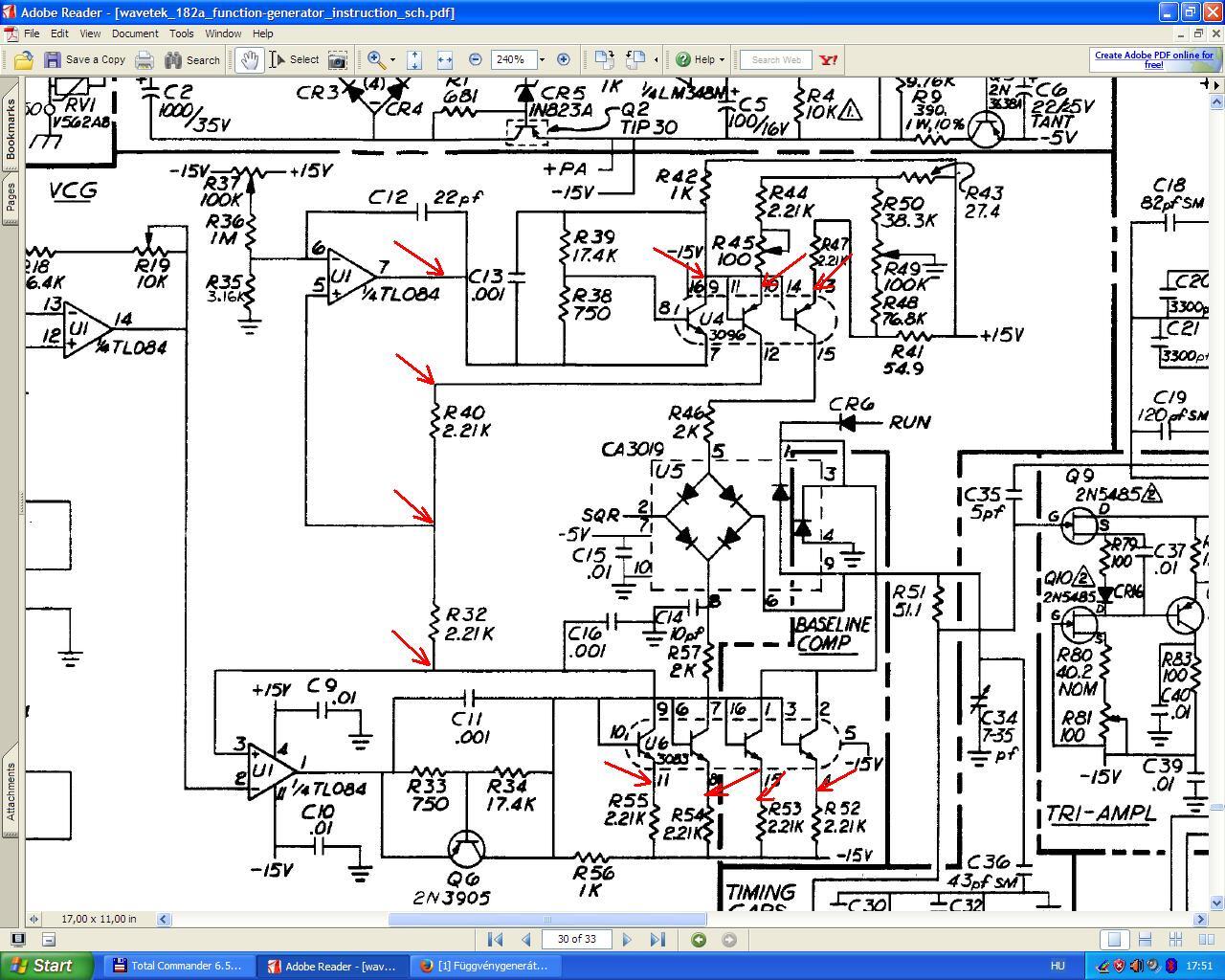Click the zoom out minus button
This screenshot has height=980, width=1225.
pos(475,59)
